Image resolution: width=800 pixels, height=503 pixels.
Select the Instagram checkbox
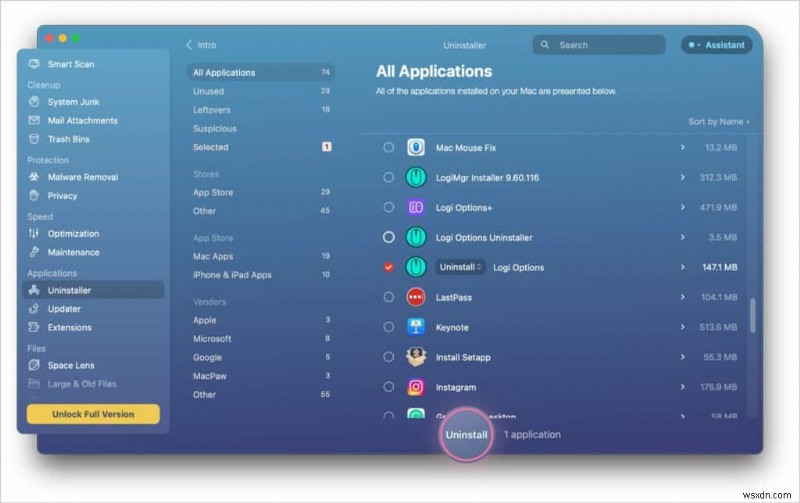(x=389, y=387)
